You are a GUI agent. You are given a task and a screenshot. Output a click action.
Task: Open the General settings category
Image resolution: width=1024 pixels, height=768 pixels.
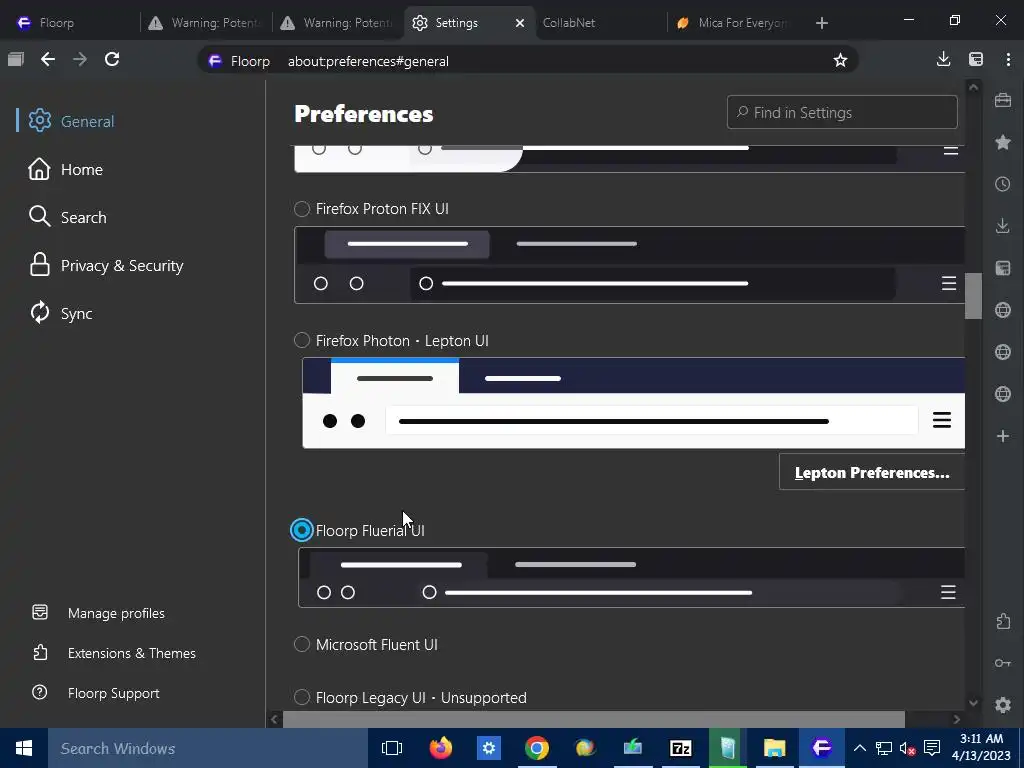coord(72,121)
